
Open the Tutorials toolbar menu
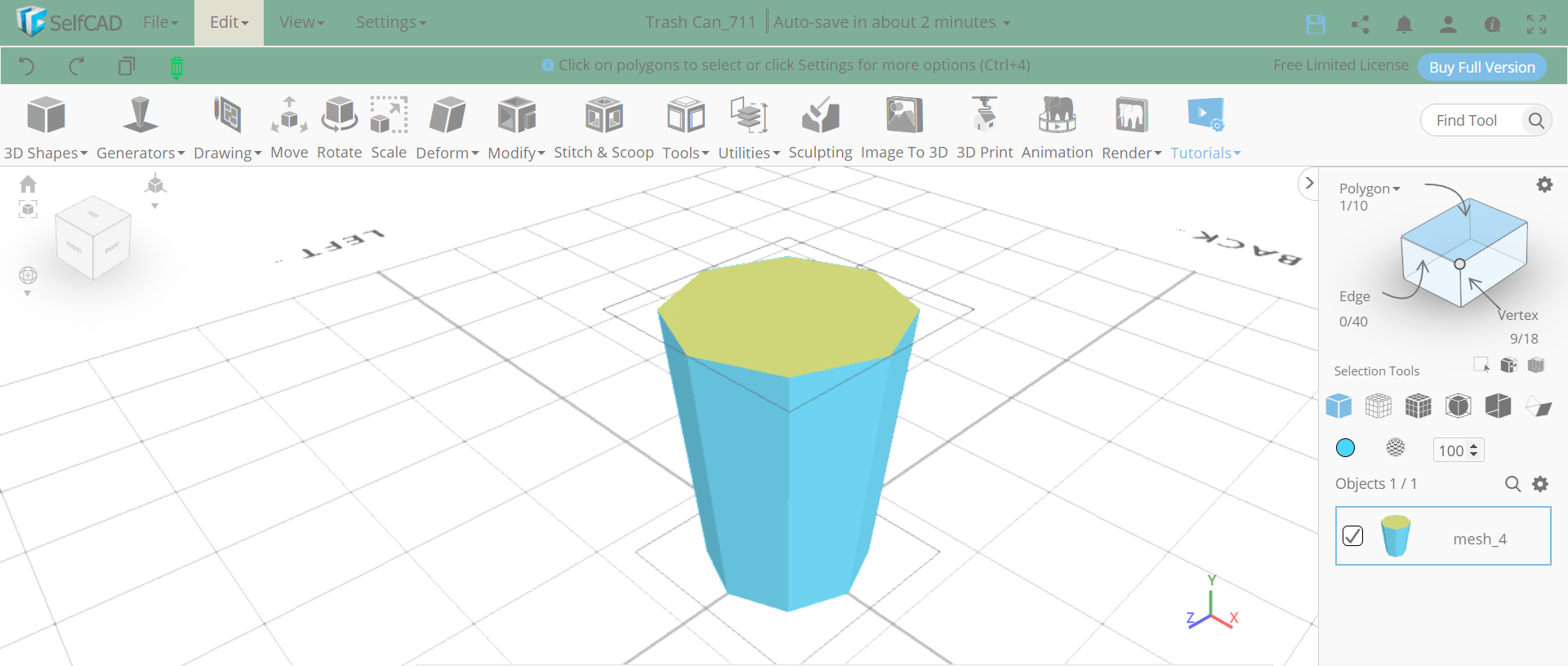pos(1205,127)
